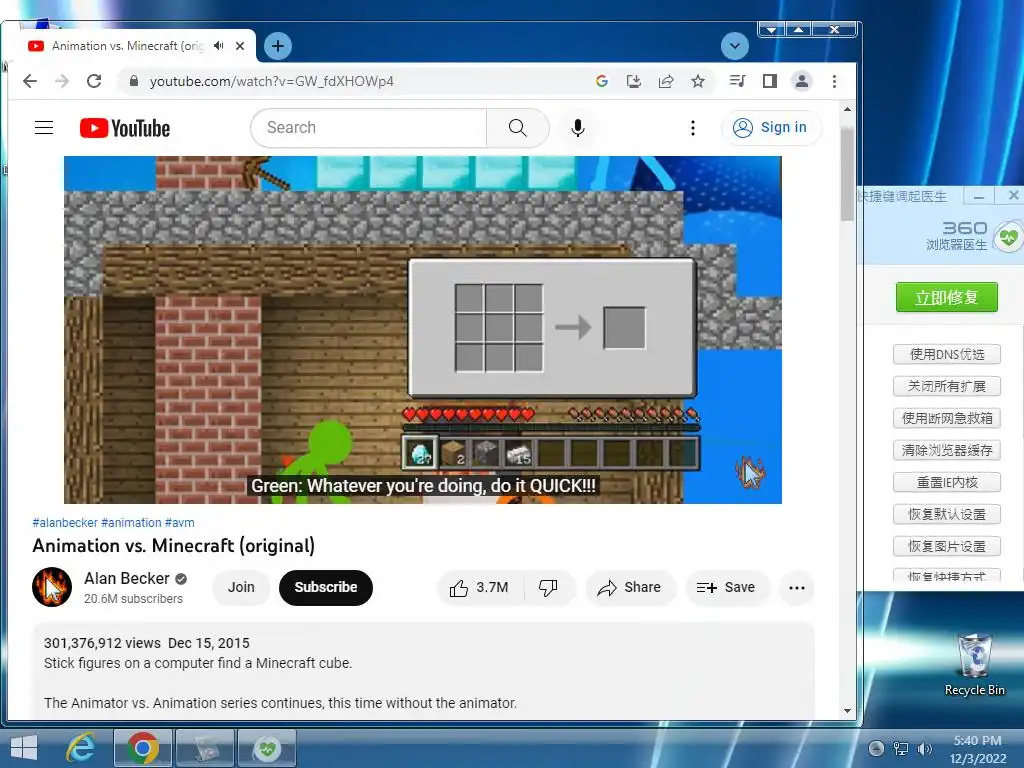Image resolution: width=1024 pixels, height=768 pixels.
Task: Open the #alanbecker hashtag
Action: pyautogui.click(x=65, y=522)
